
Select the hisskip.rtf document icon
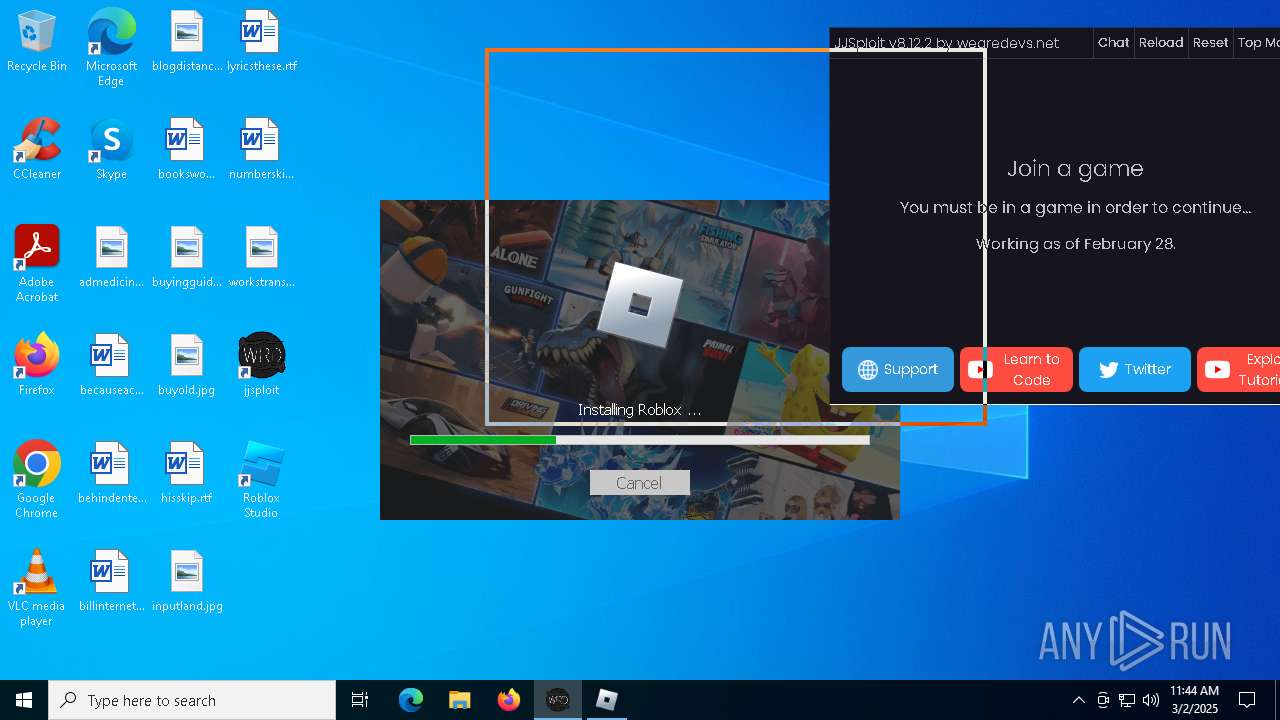click(x=186, y=474)
